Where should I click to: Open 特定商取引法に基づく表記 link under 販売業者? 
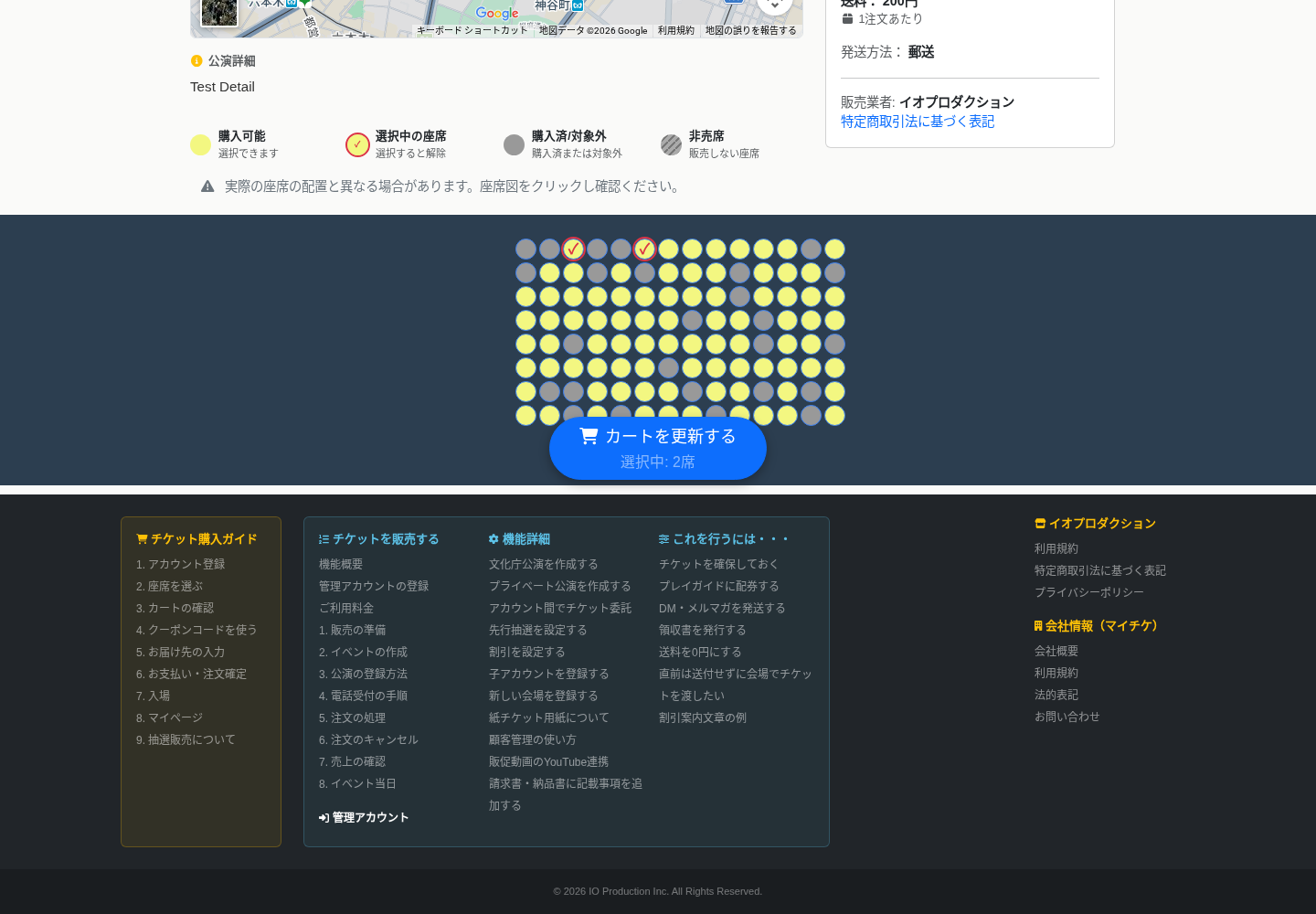point(918,122)
